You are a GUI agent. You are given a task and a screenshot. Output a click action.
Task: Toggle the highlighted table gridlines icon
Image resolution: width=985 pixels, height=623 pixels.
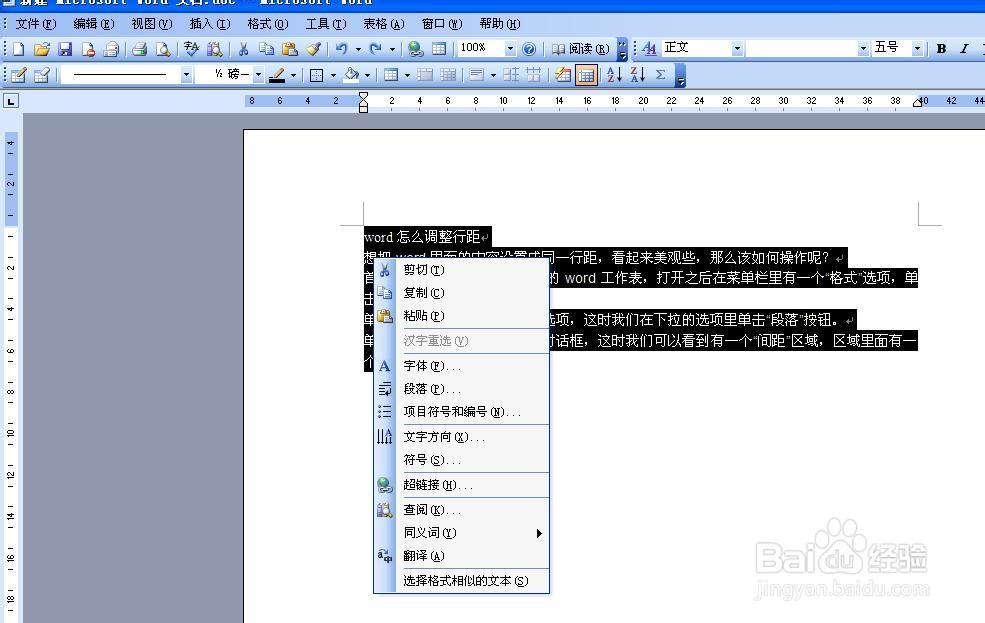[587, 74]
